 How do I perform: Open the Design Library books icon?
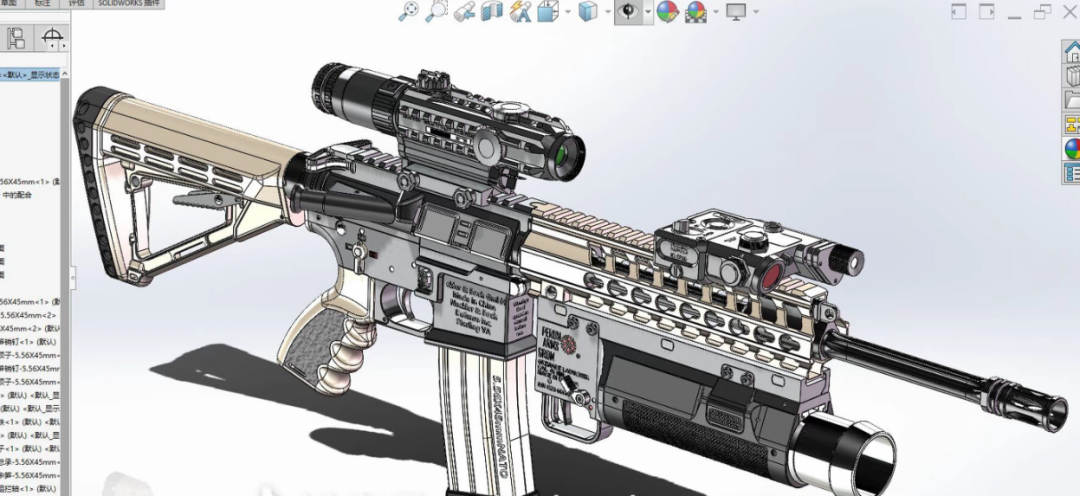pos(1073,75)
